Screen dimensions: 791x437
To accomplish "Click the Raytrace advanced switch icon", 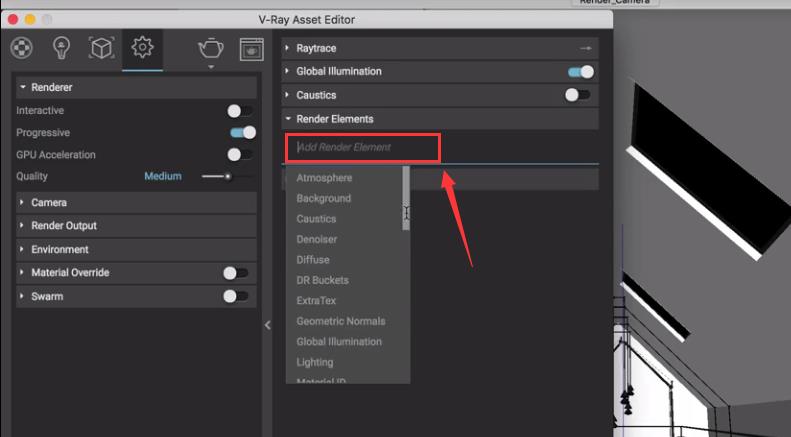I will (x=585, y=48).
